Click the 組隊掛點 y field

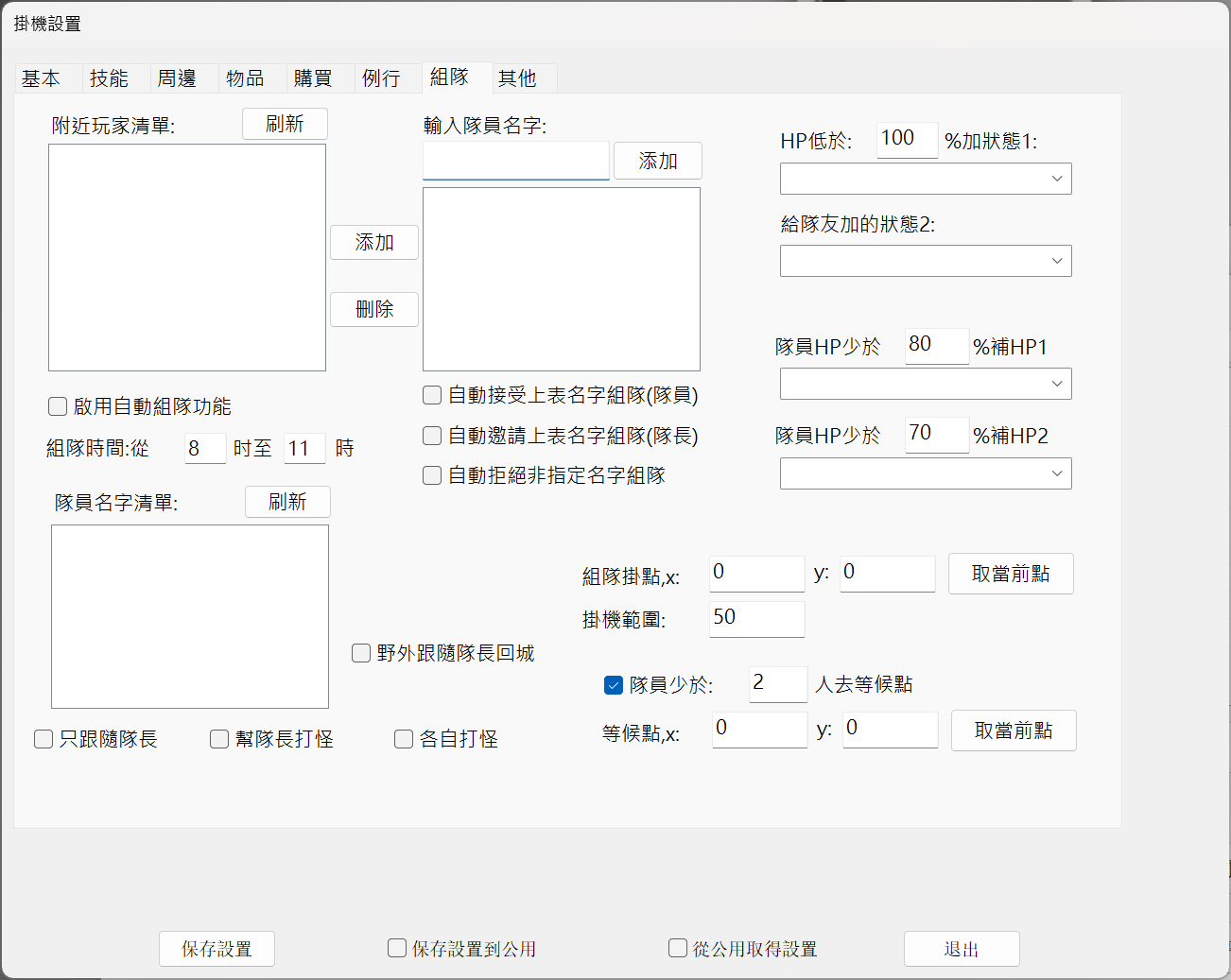click(888, 574)
